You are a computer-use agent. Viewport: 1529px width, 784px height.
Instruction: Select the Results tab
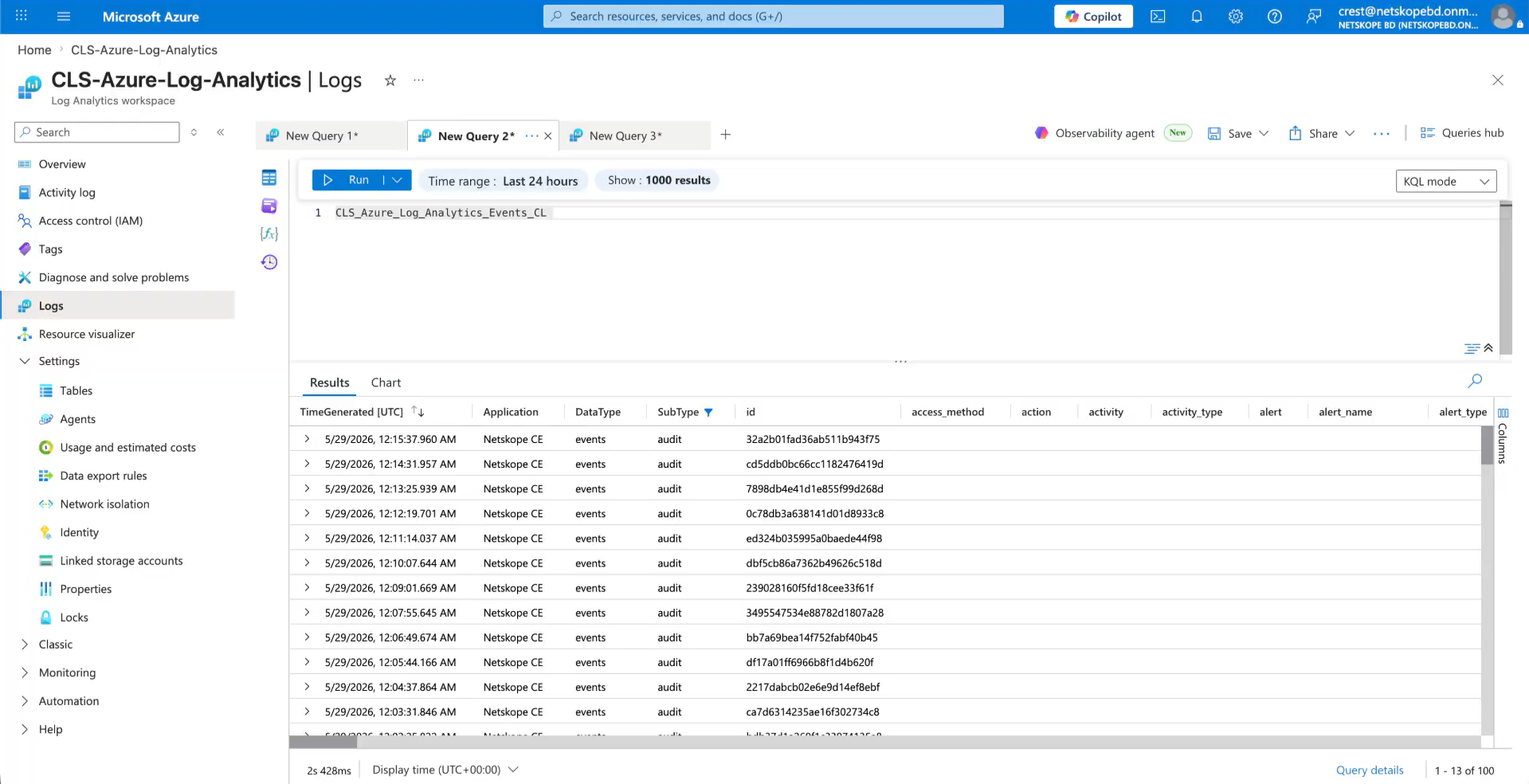(x=330, y=382)
